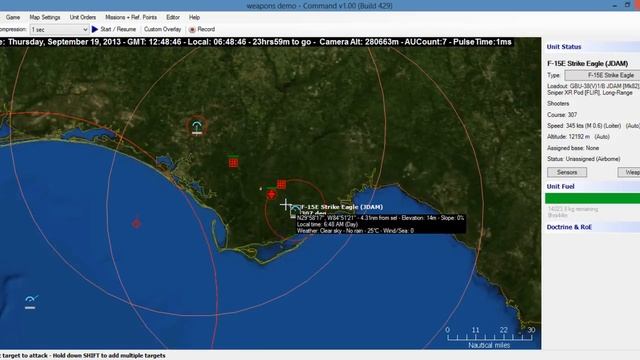Select the cyan radar unit inside red circle
The image size is (640, 360).
(197, 127)
